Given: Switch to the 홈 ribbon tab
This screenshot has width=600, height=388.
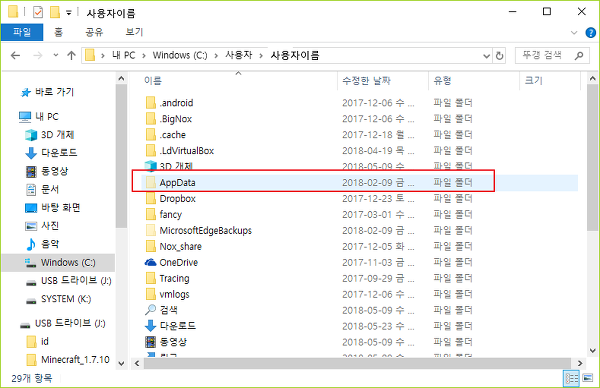Looking at the screenshot, I should click(x=59, y=32).
